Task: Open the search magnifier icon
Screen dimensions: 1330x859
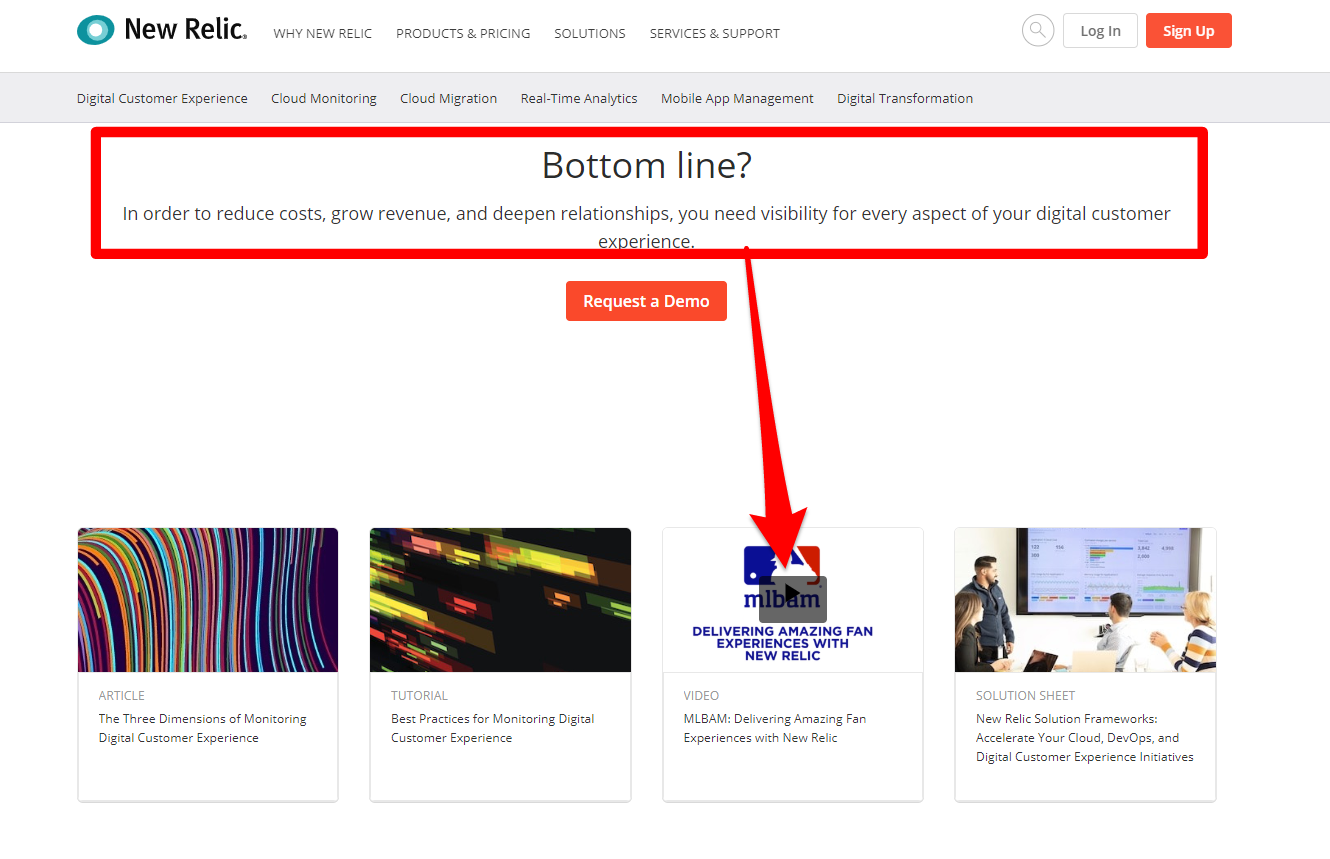Action: pyautogui.click(x=1038, y=30)
